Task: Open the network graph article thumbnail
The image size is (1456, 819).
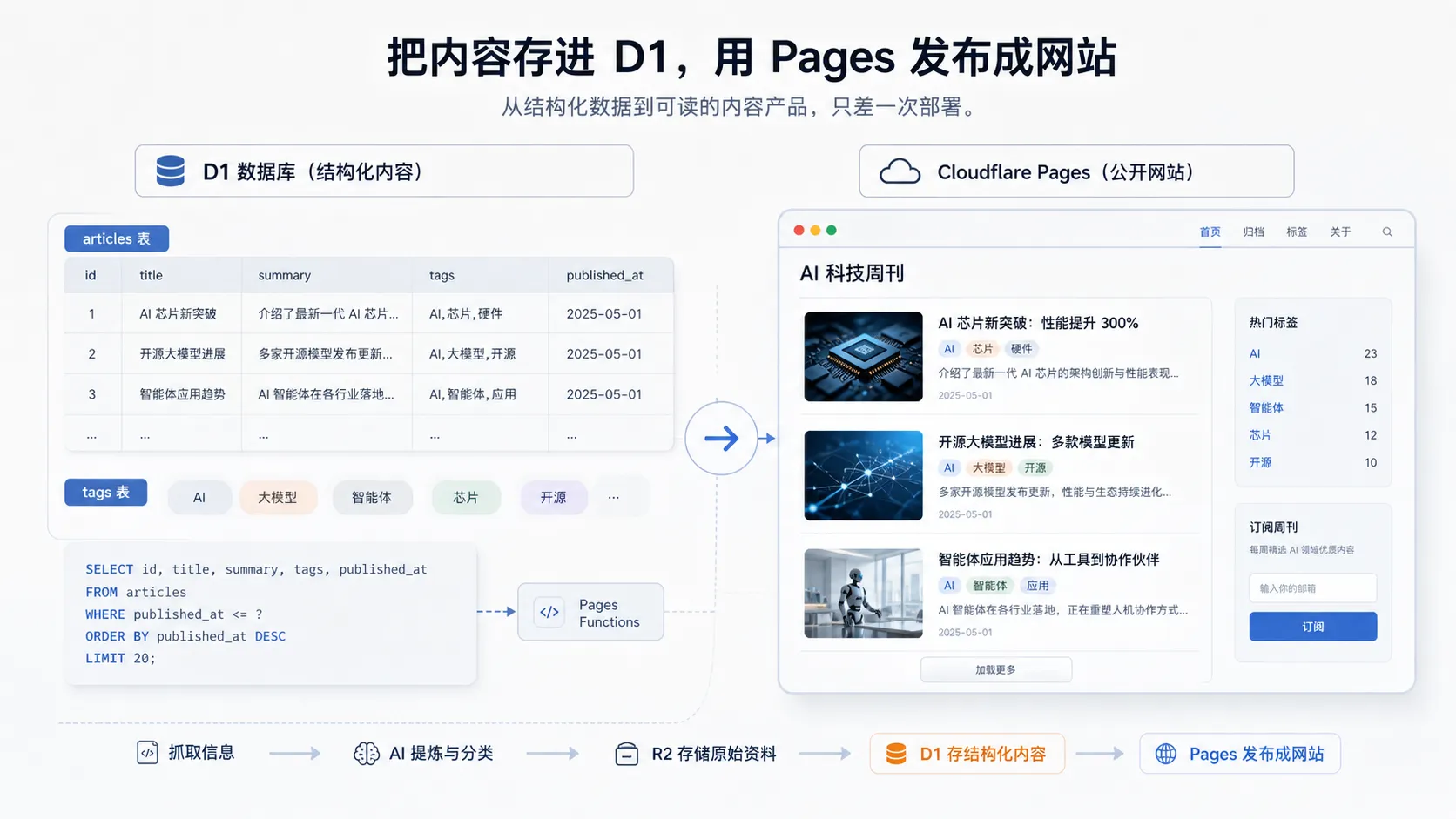Action: (863, 475)
